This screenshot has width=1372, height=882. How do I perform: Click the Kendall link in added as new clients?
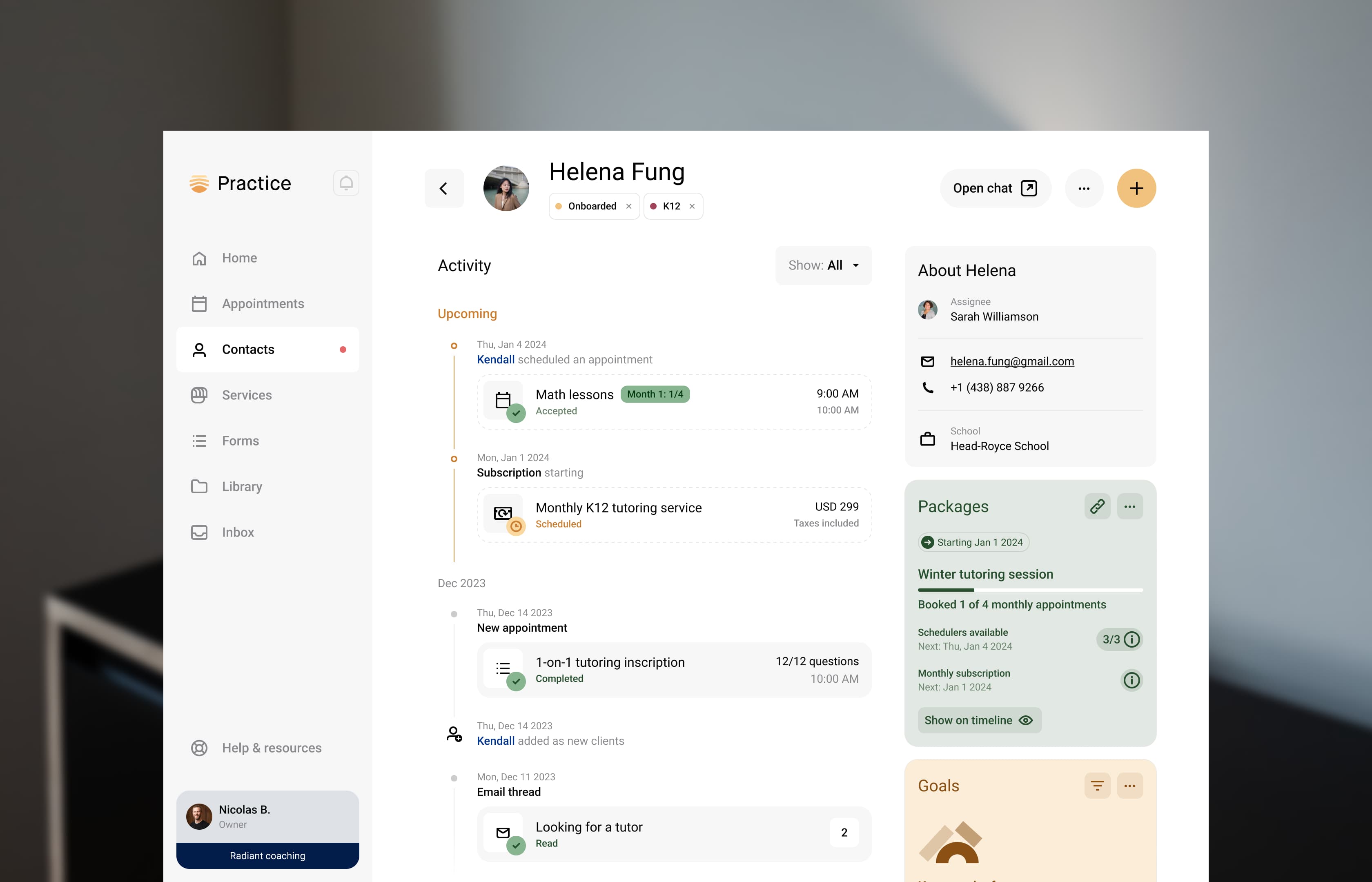click(495, 741)
